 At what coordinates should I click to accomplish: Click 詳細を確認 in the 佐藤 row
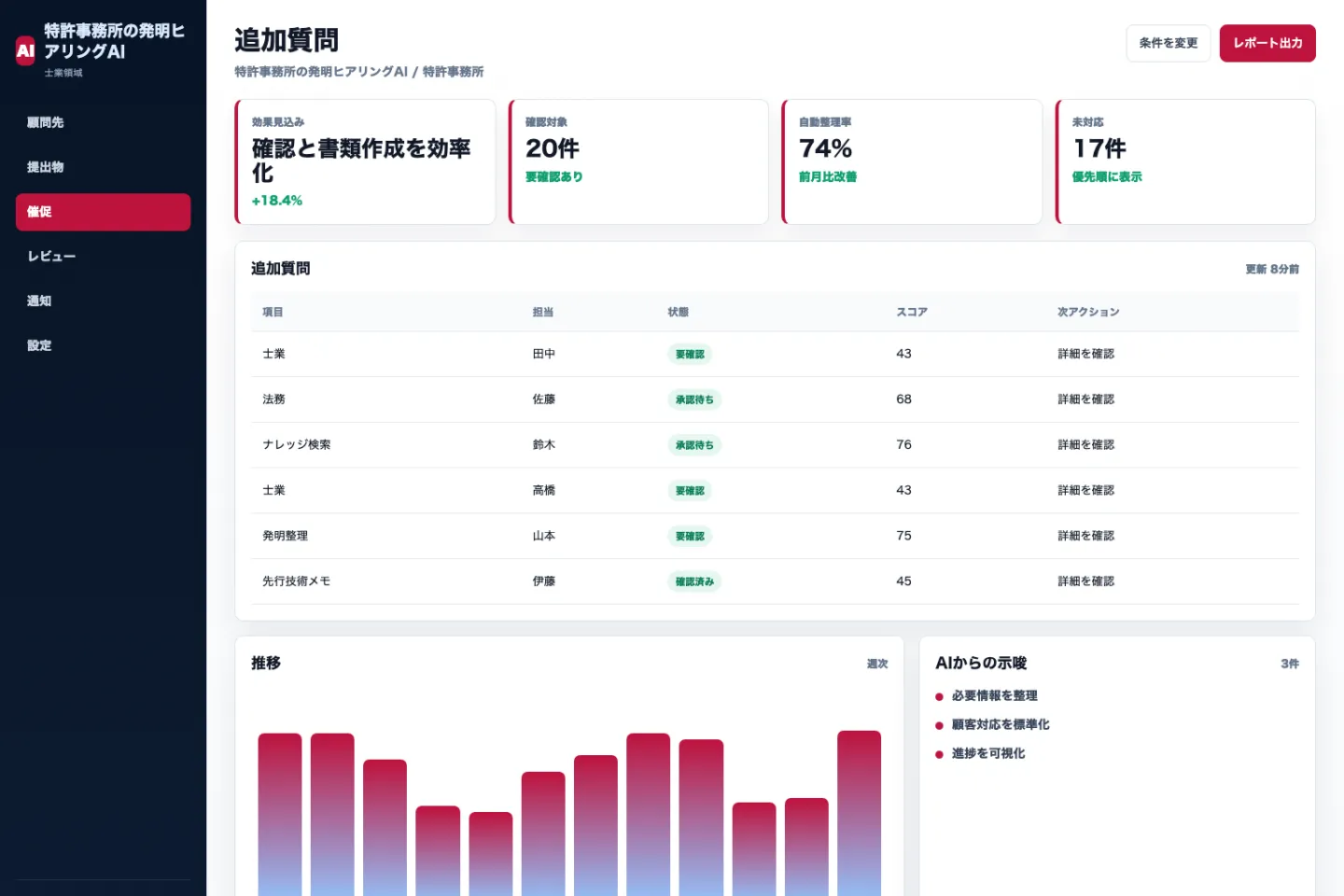1086,399
